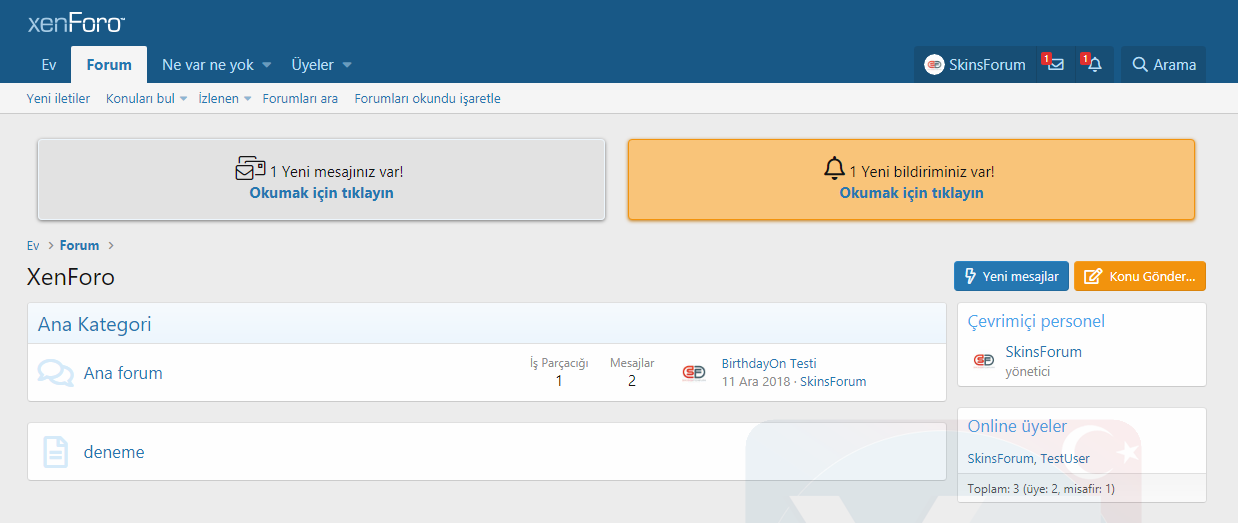The height and width of the screenshot is (523, 1238).
Task: Click last poster avatar in Ana forum row
Action: coord(693,372)
